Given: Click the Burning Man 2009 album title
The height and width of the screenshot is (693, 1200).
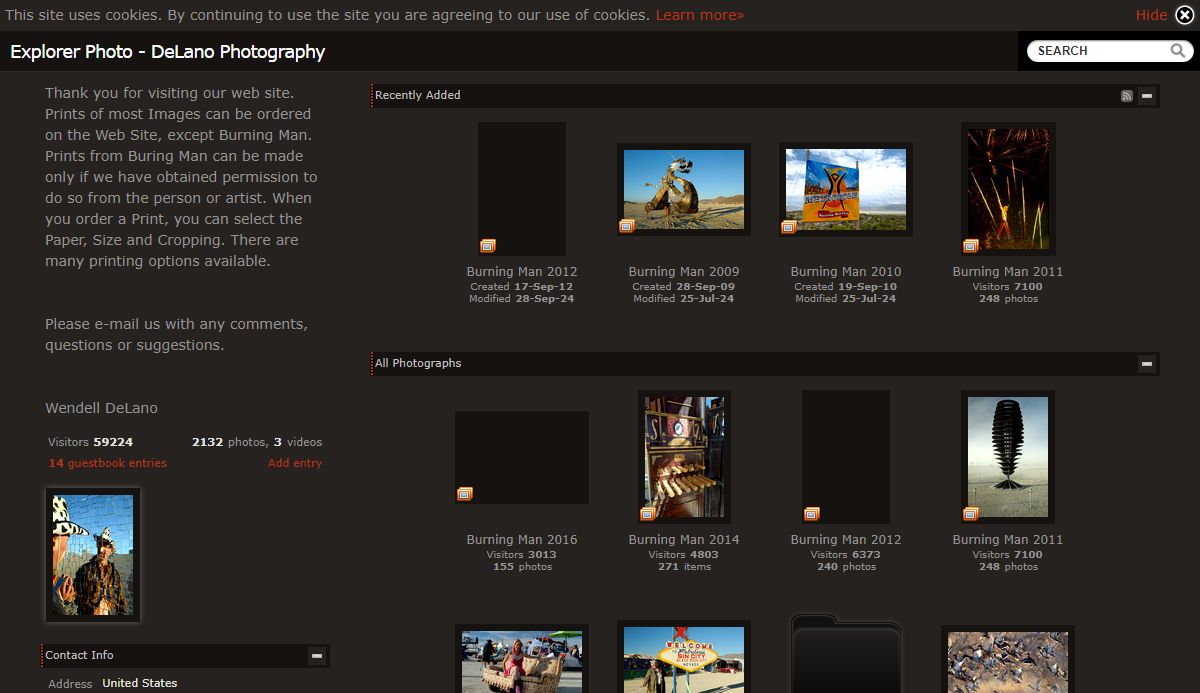Looking at the screenshot, I should pyautogui.click(x=684, y=271).
